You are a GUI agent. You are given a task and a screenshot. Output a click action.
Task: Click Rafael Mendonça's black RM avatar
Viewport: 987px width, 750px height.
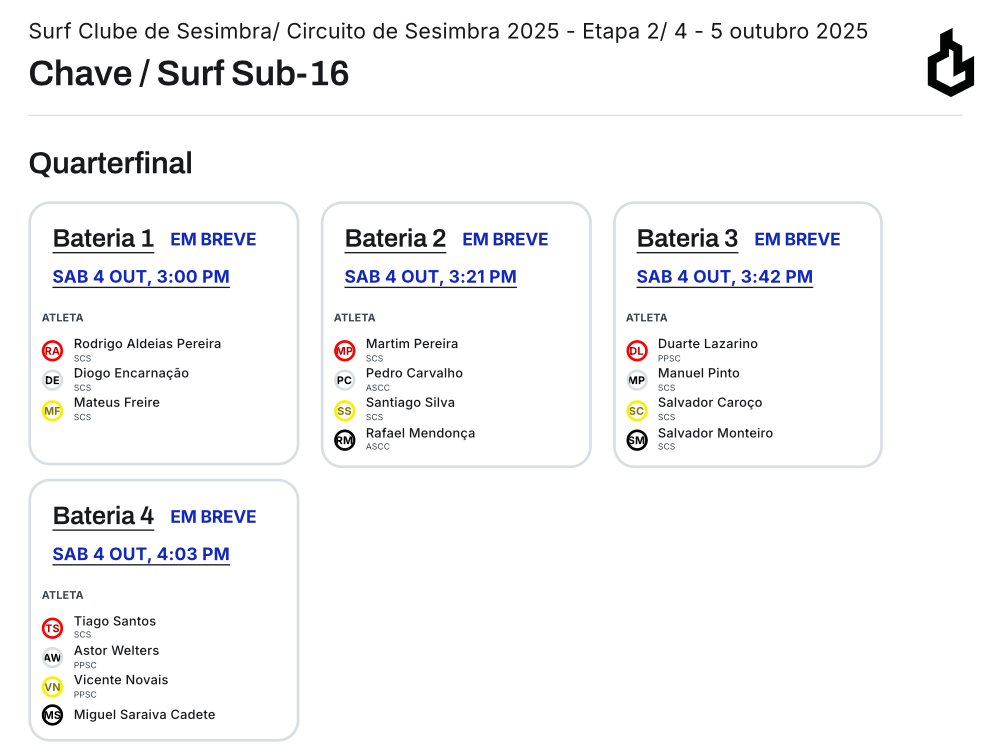344,440
